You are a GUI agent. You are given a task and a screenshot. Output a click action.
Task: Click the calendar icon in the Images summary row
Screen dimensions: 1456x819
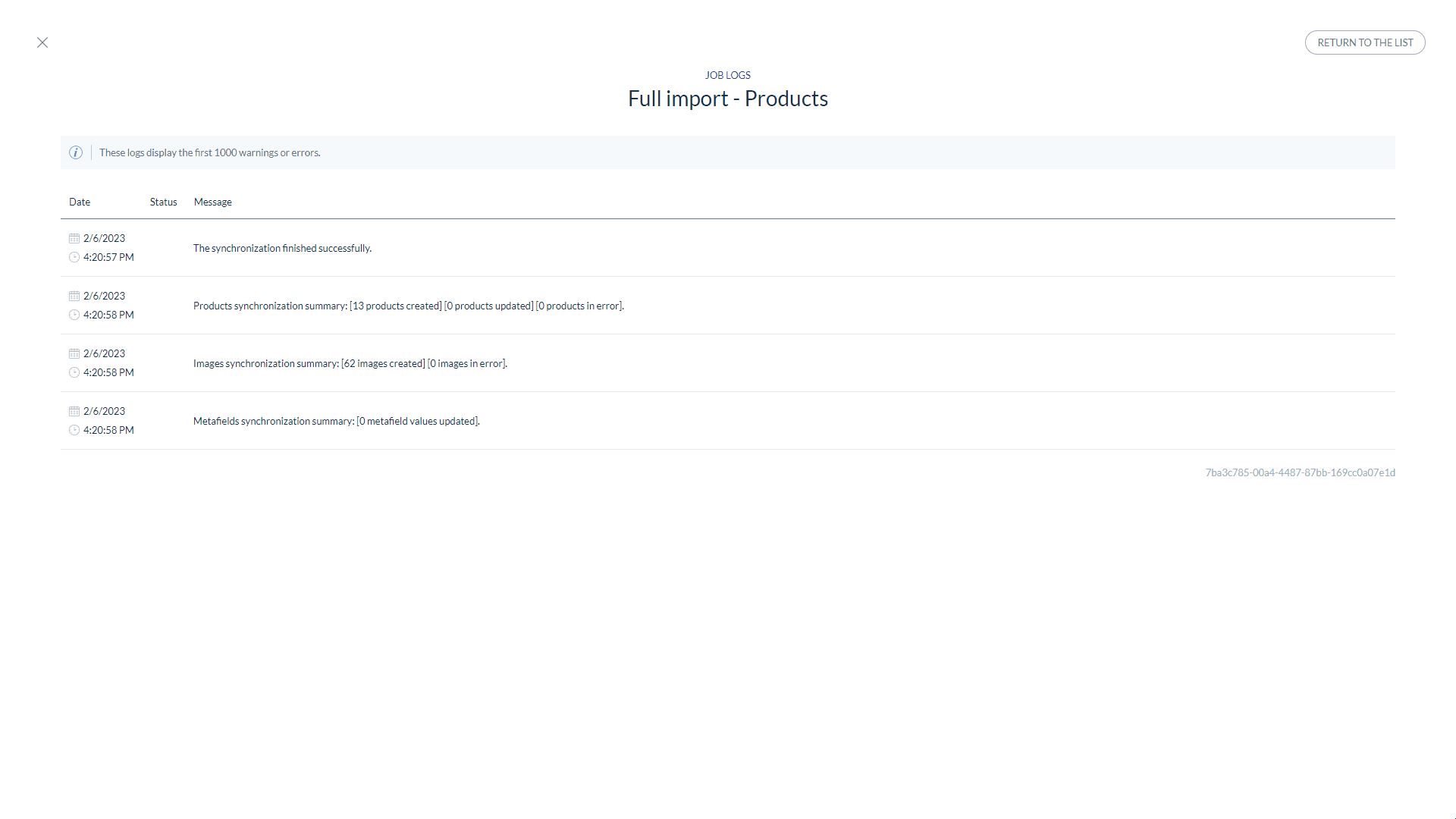74,353
